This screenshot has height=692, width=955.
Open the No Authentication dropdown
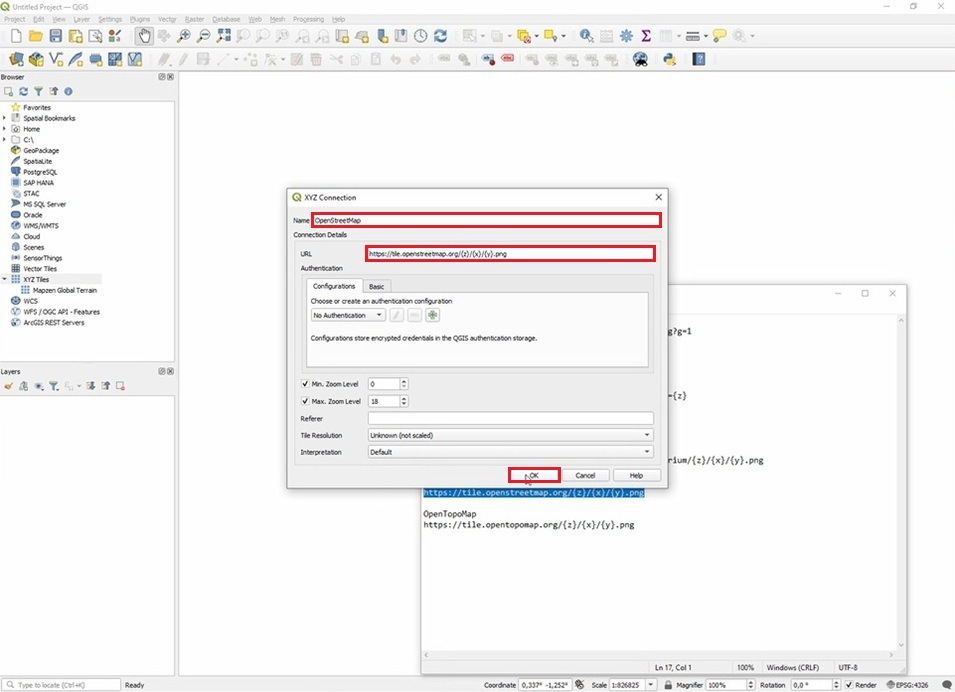coord(348,315)
